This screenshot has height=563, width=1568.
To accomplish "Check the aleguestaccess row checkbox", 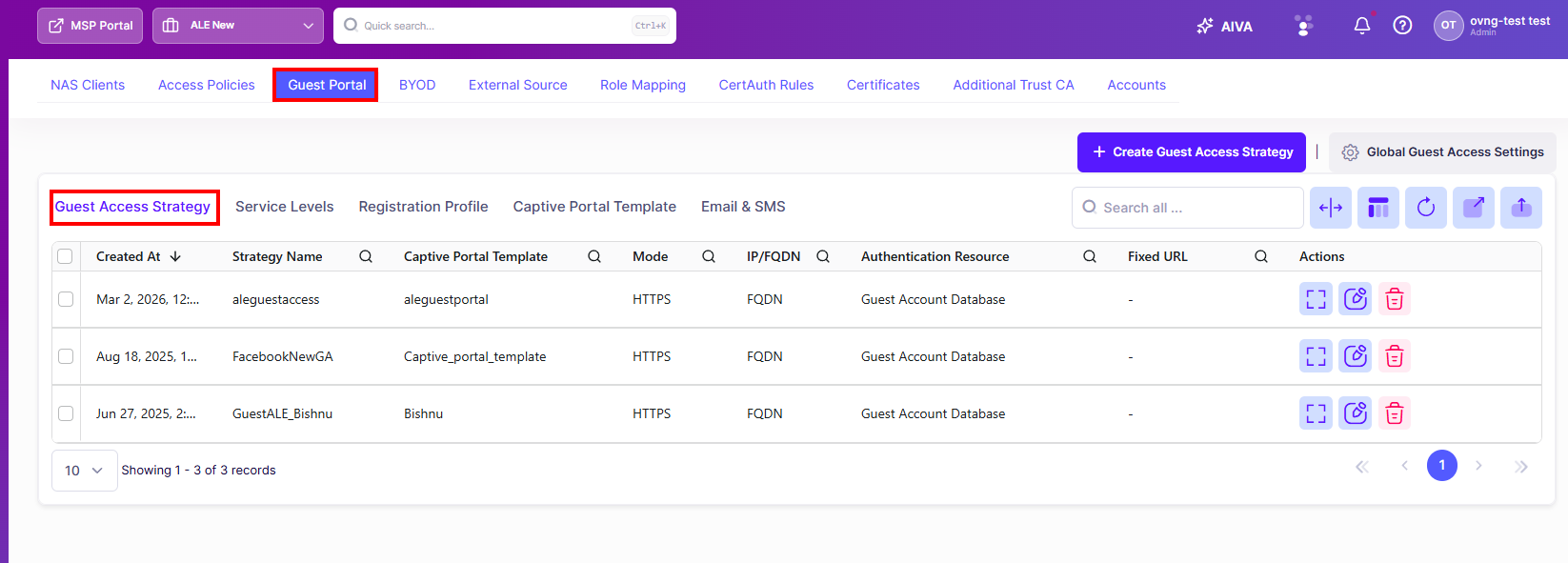I will coord(66,299).
